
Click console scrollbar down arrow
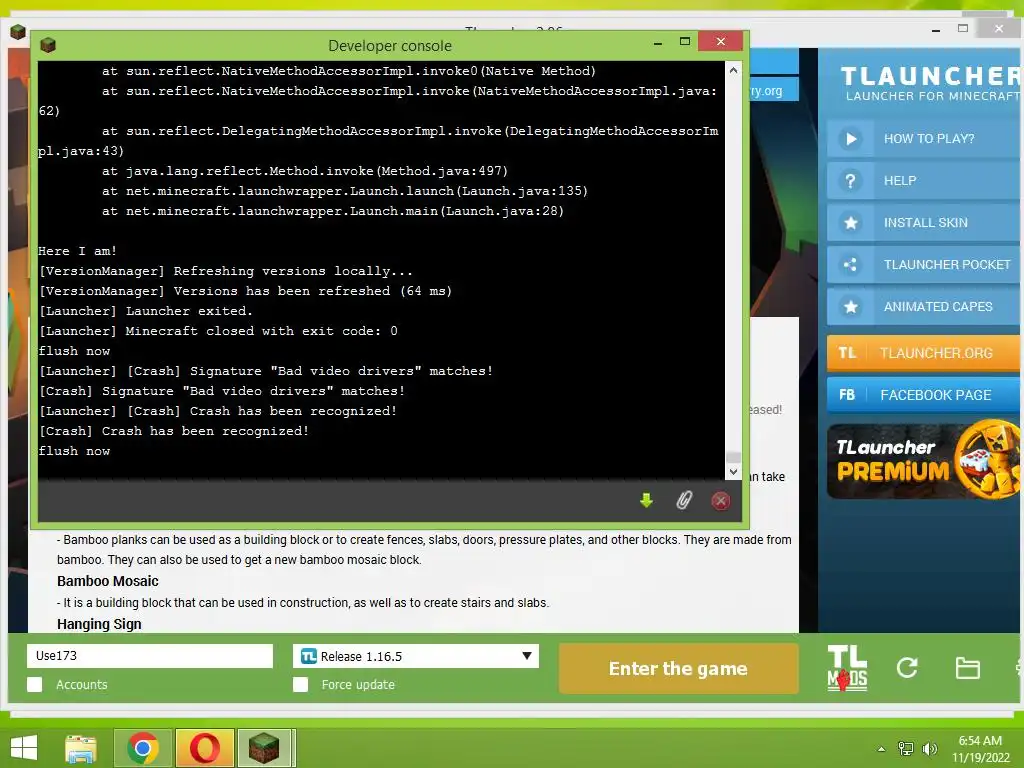point(733,472)
